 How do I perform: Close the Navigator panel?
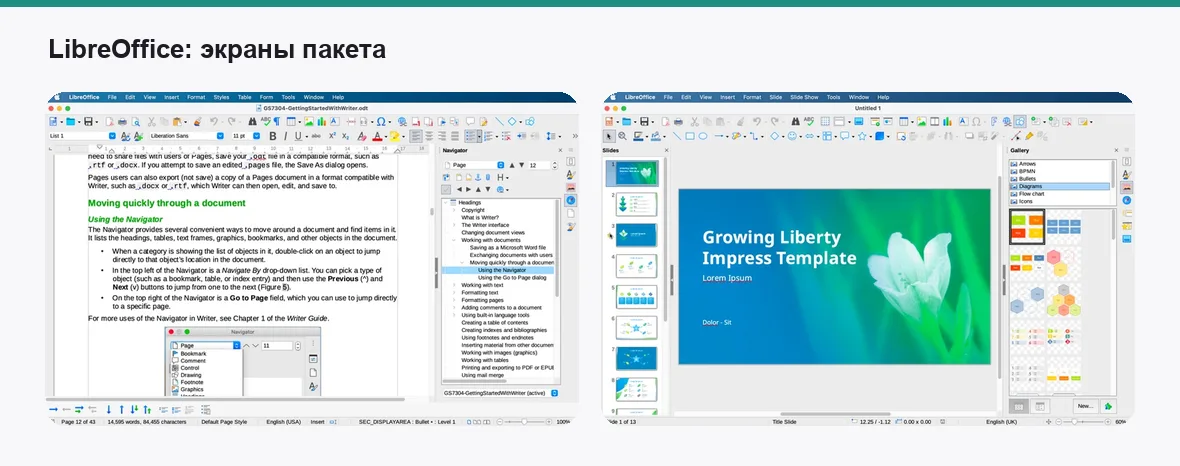(560, 150)
